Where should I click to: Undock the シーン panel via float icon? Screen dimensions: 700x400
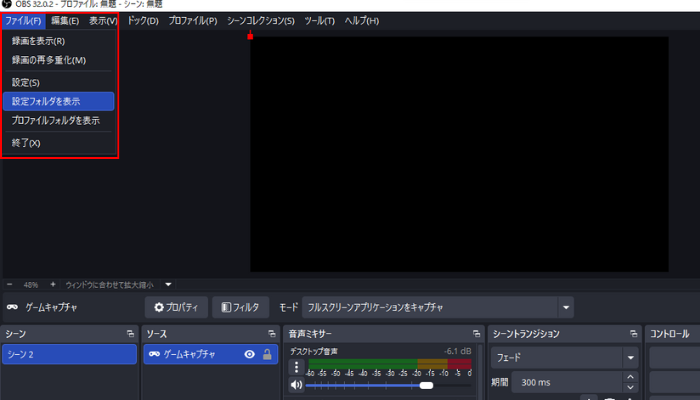130,333
